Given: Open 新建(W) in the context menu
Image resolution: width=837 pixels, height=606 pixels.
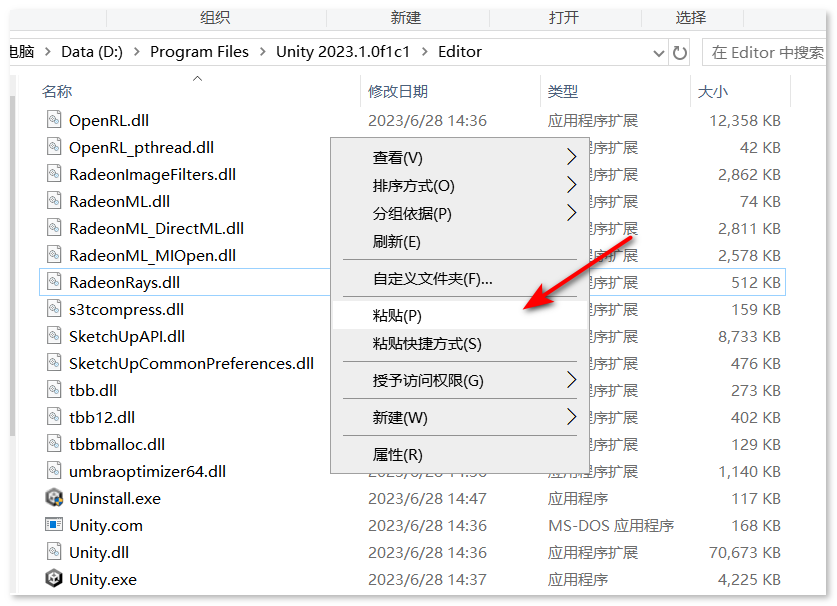Looking at the screenshot, I should point(459,418).
